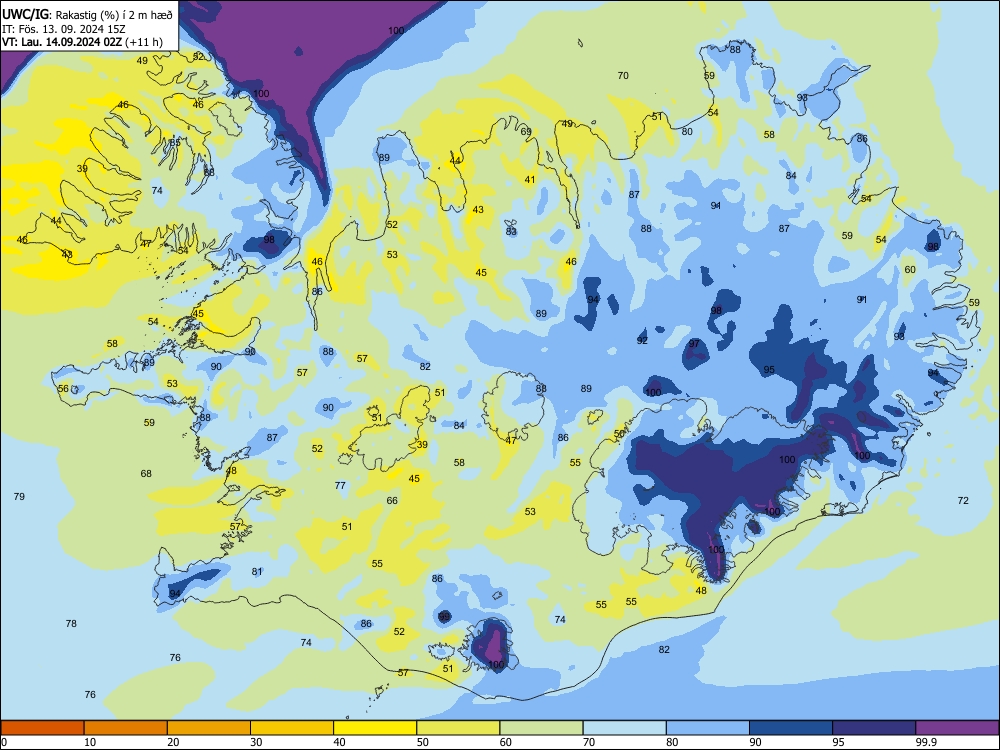Click the map value '97' in the dark blue patch
The width and height of the screenshot is (1000, 750).
point(694,343)
